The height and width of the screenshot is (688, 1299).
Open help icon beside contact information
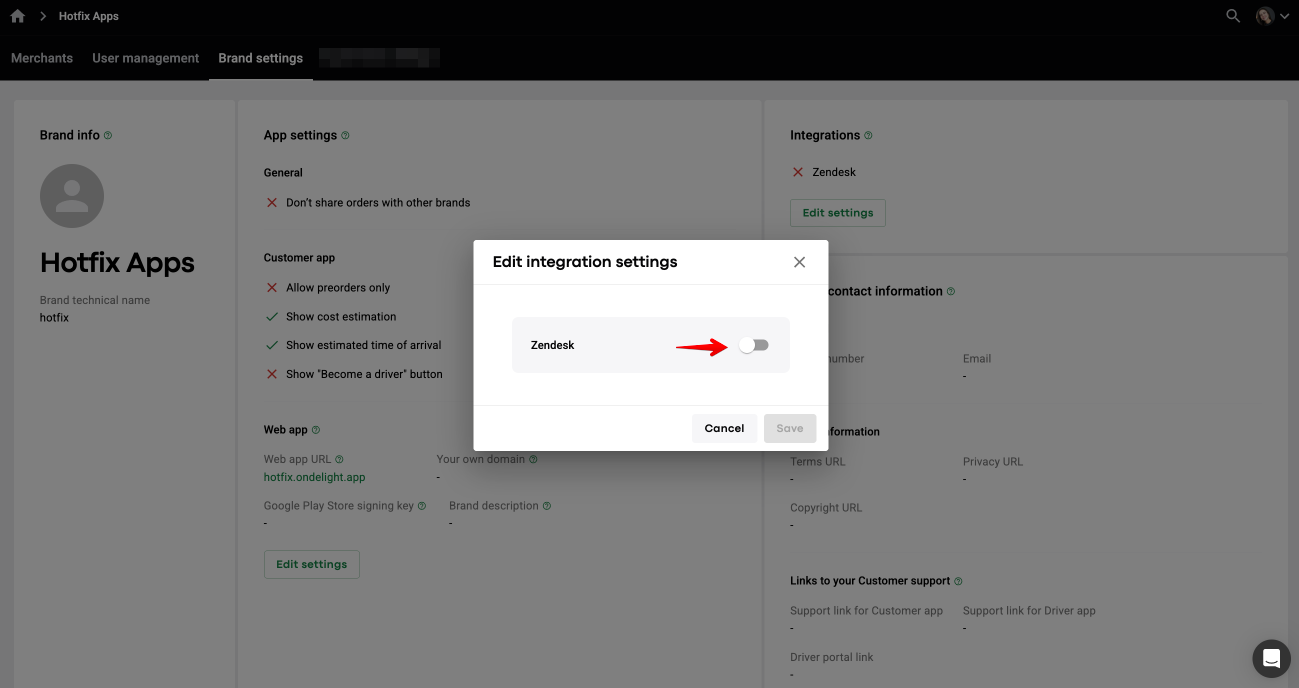point(951,291)
